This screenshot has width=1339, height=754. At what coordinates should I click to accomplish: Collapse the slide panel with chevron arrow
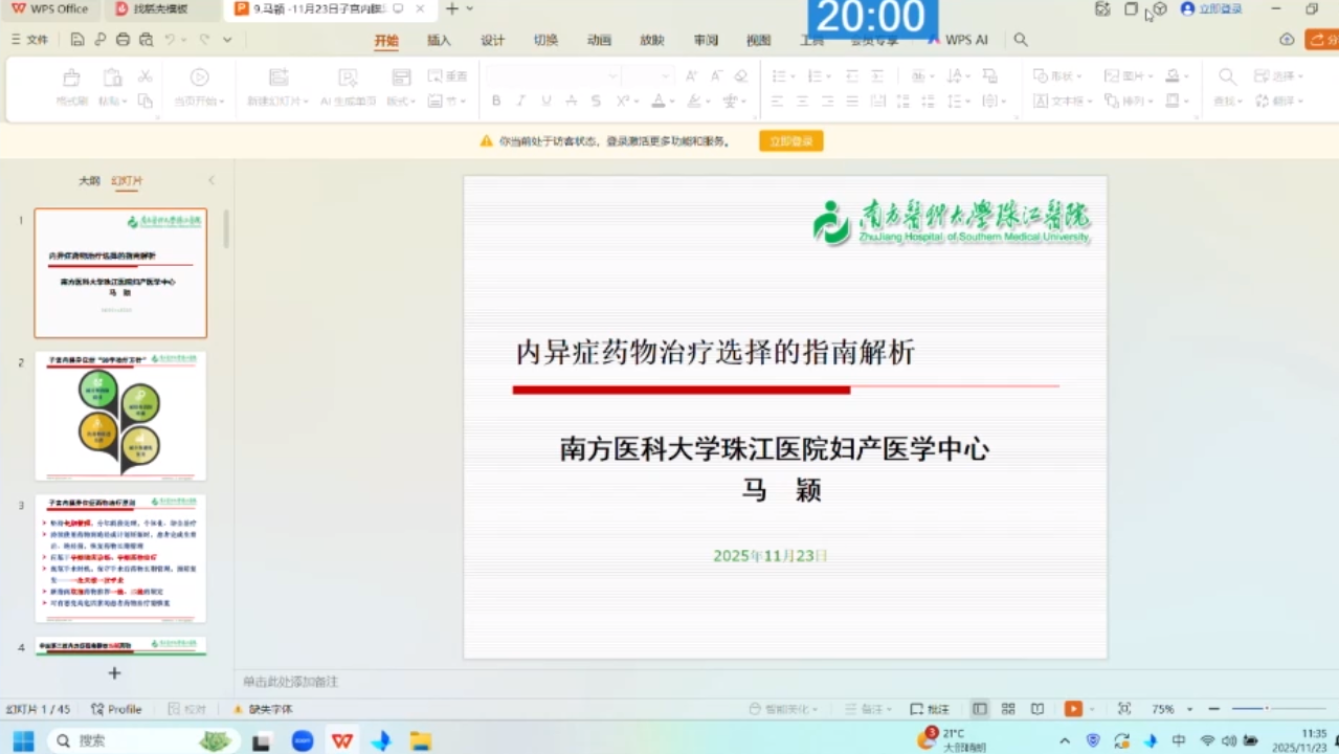click(211, 180)
